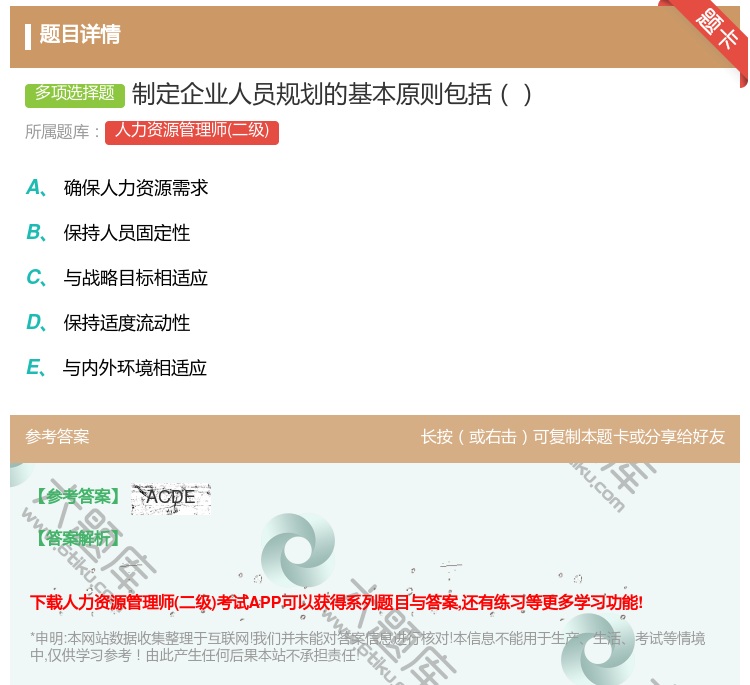Click the 所属题库 label
This screenshot has height=685, width=750.
pos(62,132)
